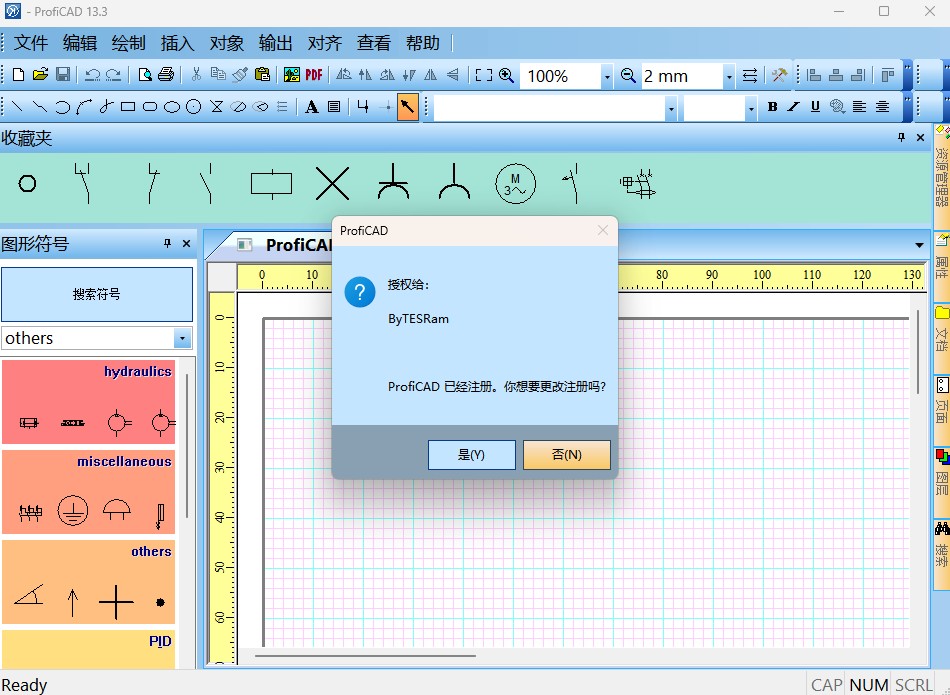The image size is (950, 695).
Task: Click the text tool letter A
Action: pos(312,107)
